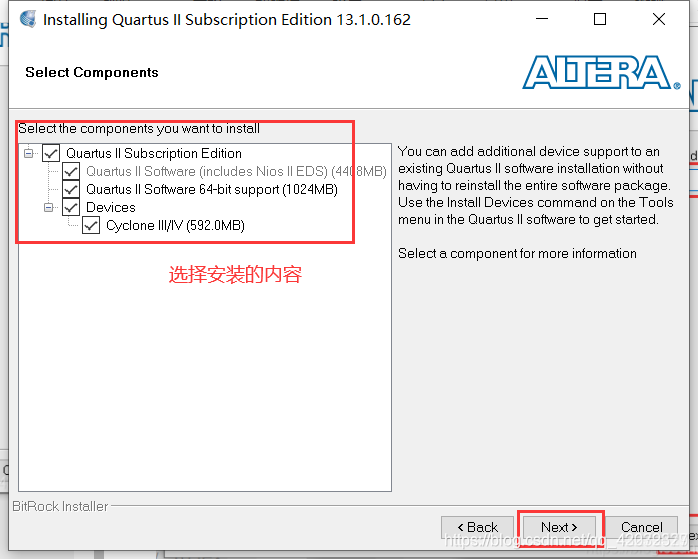Select Quartus II Subscription Edition label

154,154
